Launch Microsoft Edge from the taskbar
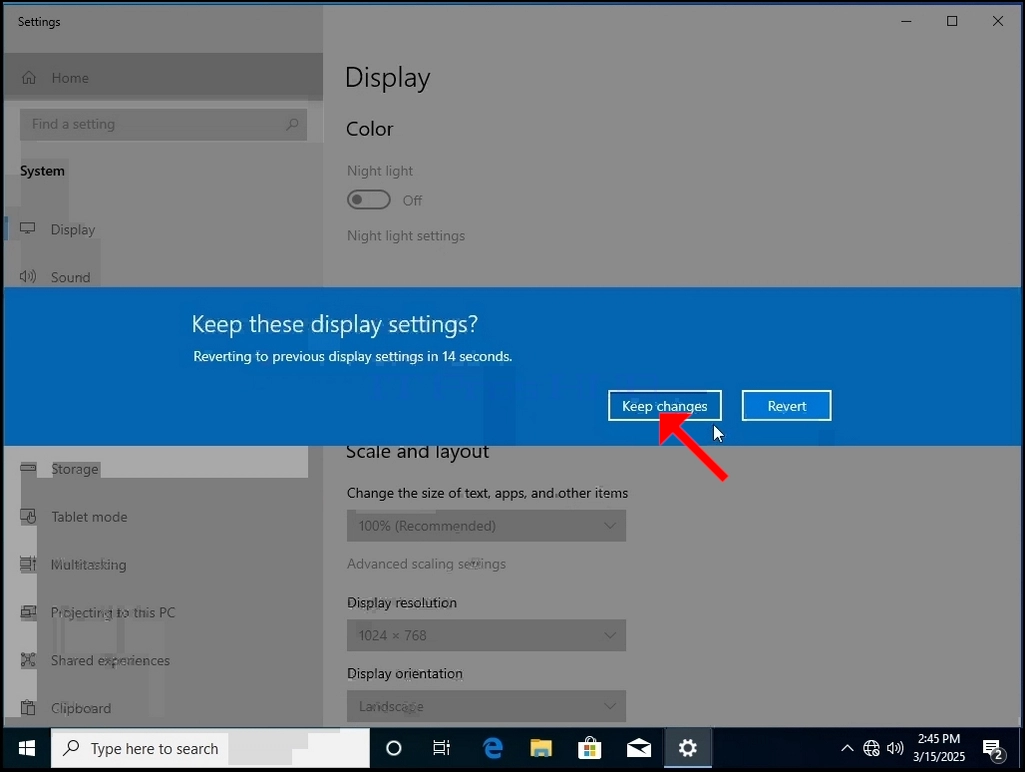This screenshot has height=772, width=1025. (x=492, y=748)
